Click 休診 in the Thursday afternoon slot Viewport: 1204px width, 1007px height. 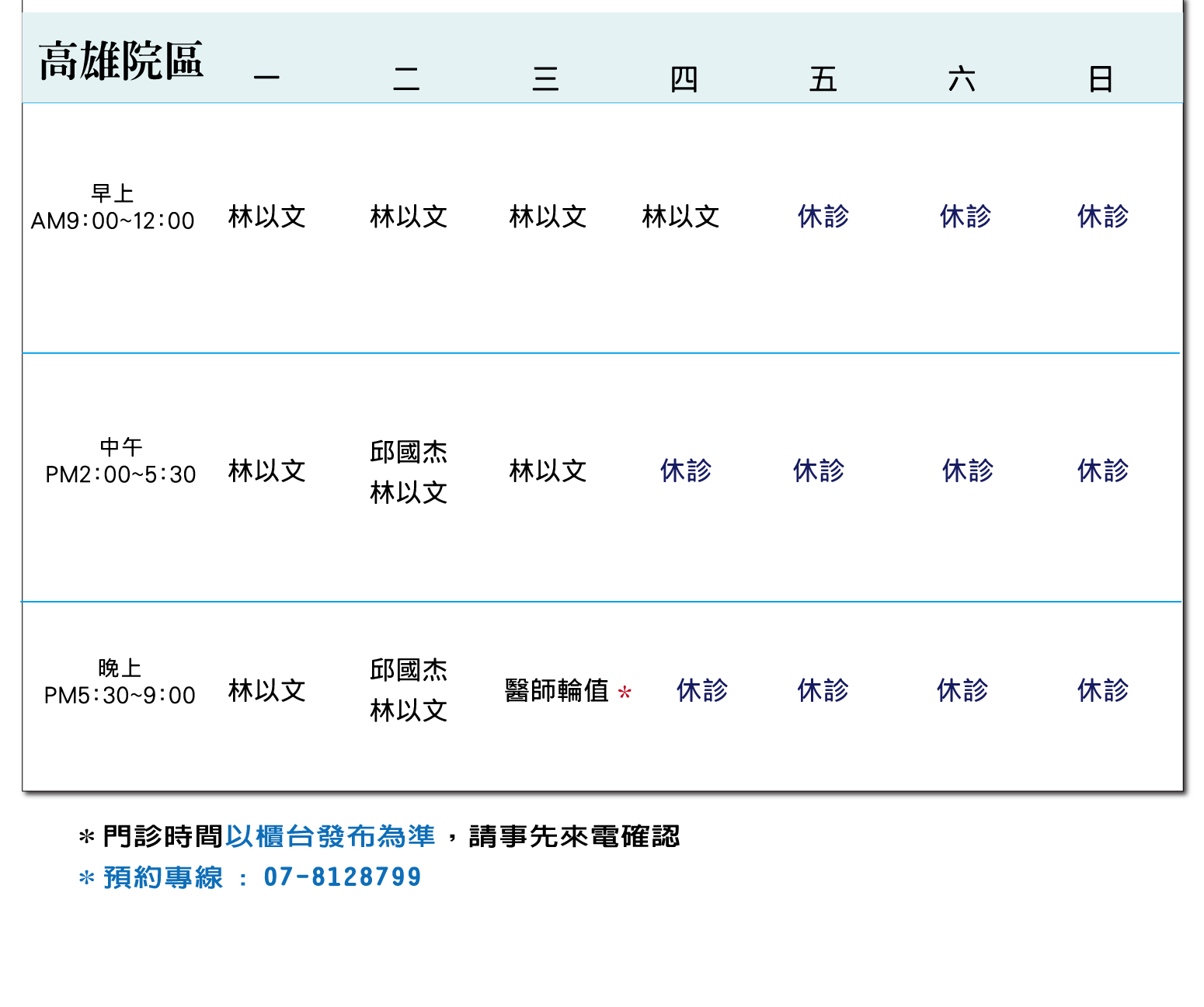click(x=686, y=471)
